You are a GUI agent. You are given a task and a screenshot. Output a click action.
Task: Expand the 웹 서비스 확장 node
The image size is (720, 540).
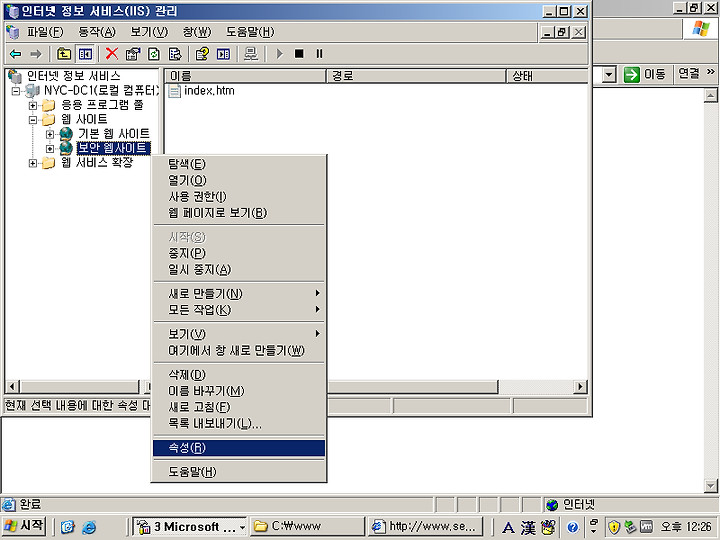(x=33, y=163)
